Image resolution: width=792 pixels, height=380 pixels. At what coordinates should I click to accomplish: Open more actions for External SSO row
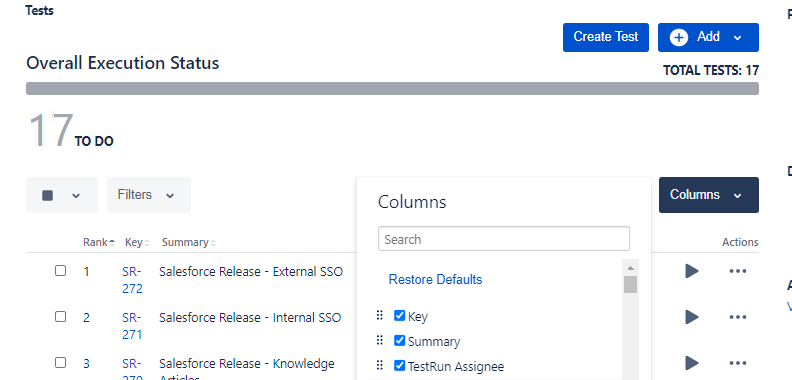[738, 271]
